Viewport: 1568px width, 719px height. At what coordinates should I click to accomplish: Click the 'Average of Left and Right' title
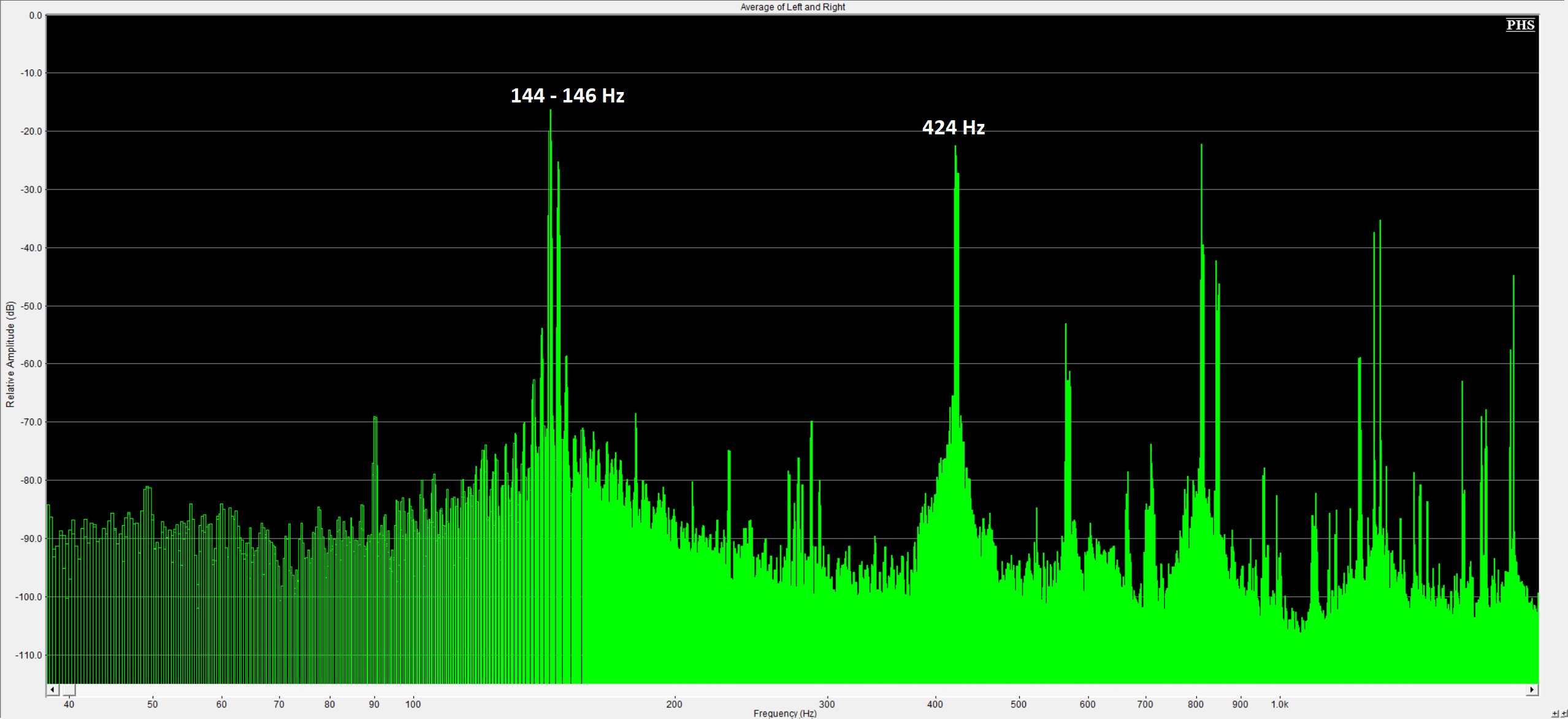792,7
